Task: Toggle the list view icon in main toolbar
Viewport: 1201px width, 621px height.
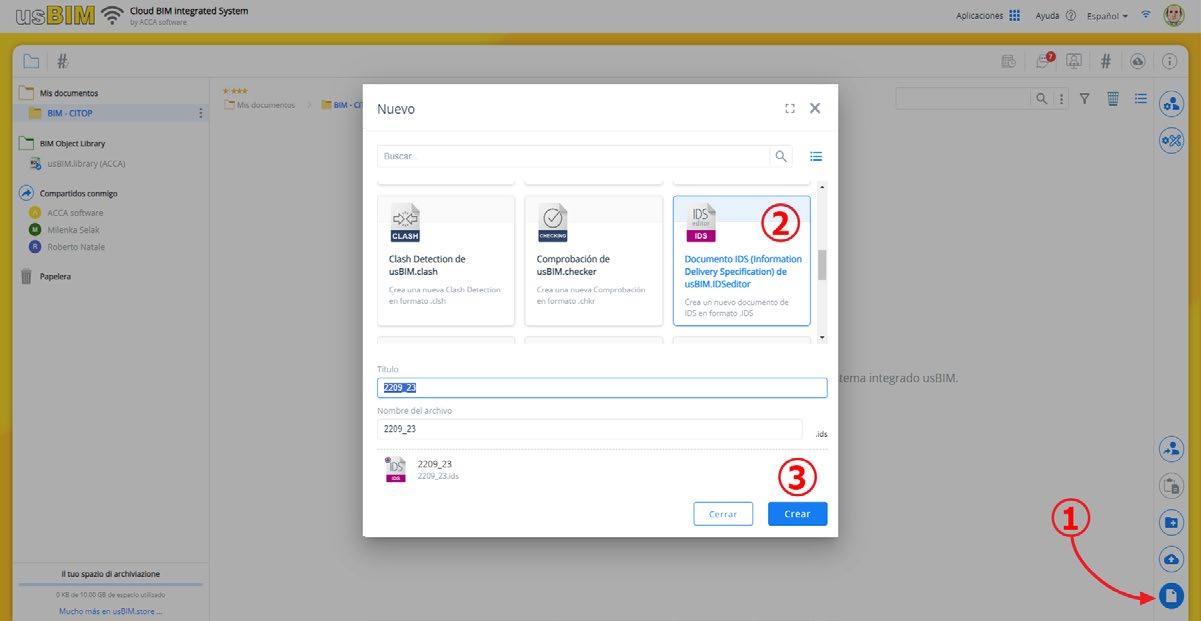Action: (x=1141, y=98)
